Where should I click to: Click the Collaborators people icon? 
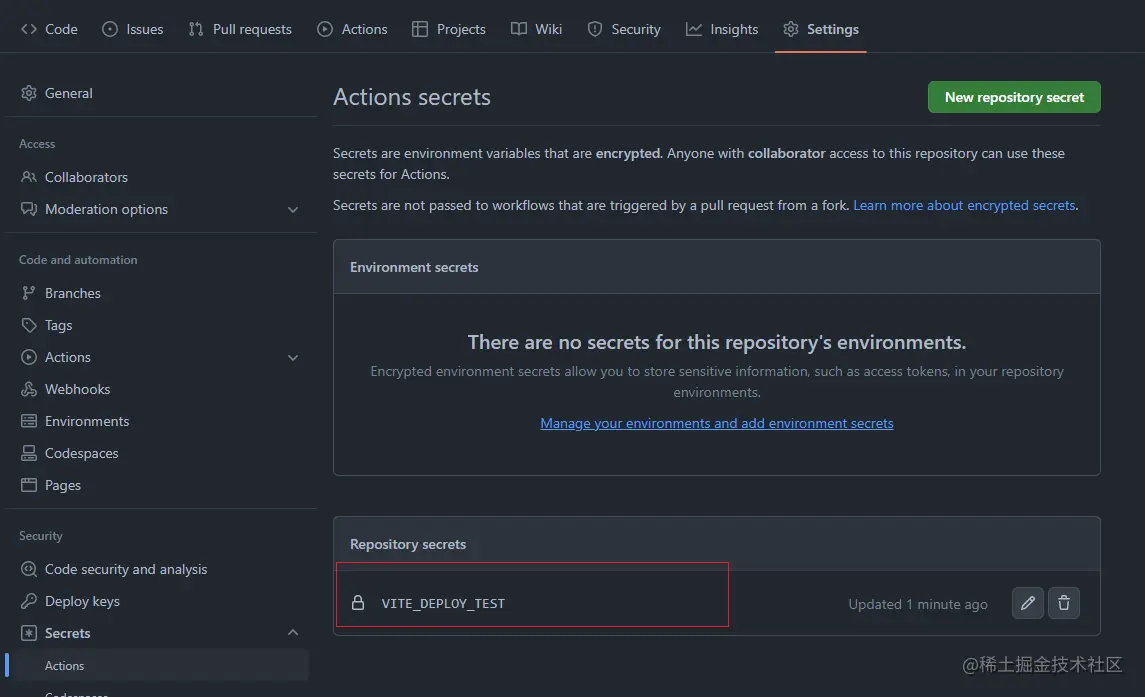pos(28,177)
